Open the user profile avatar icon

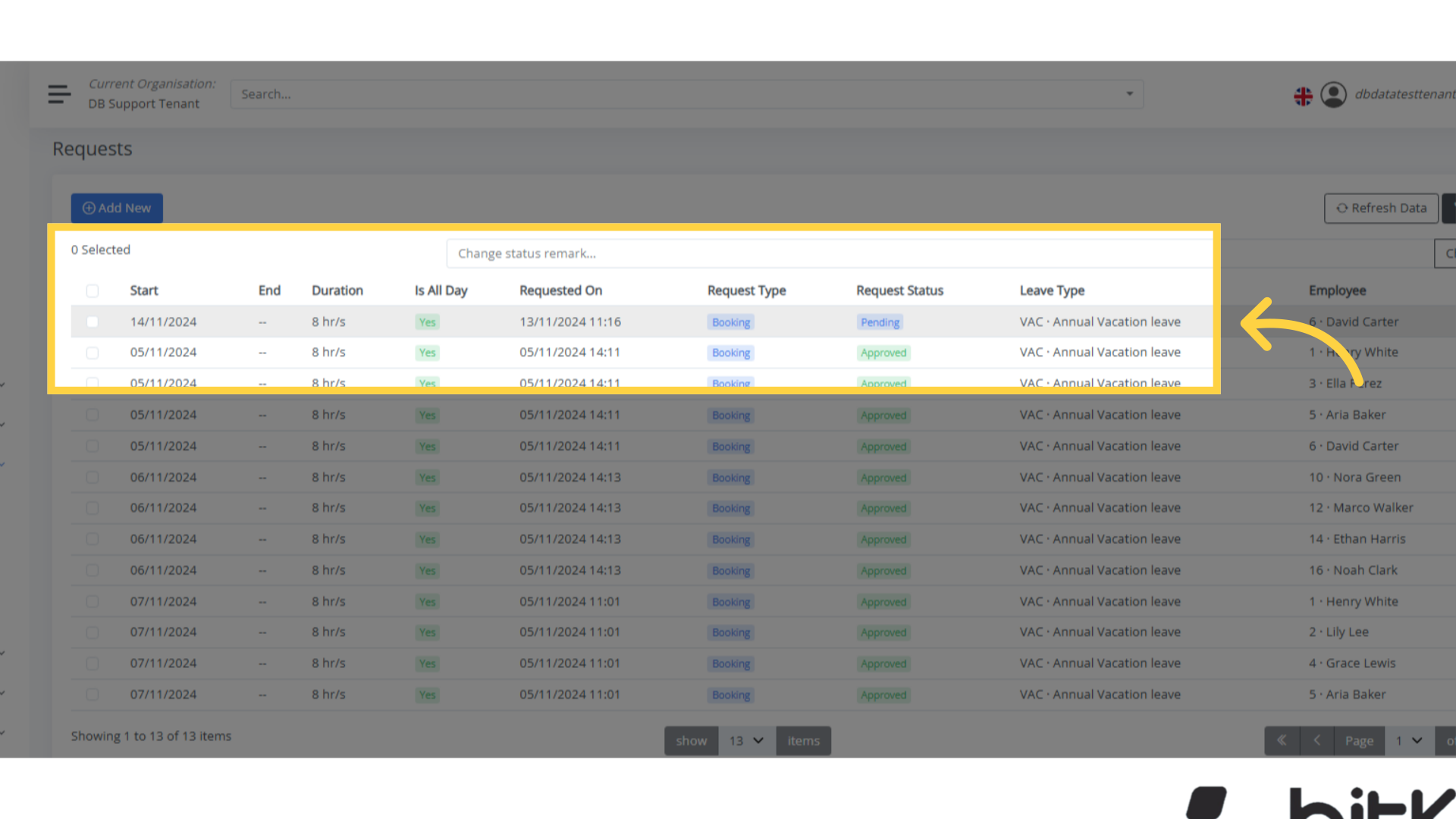pos(1333,95)
